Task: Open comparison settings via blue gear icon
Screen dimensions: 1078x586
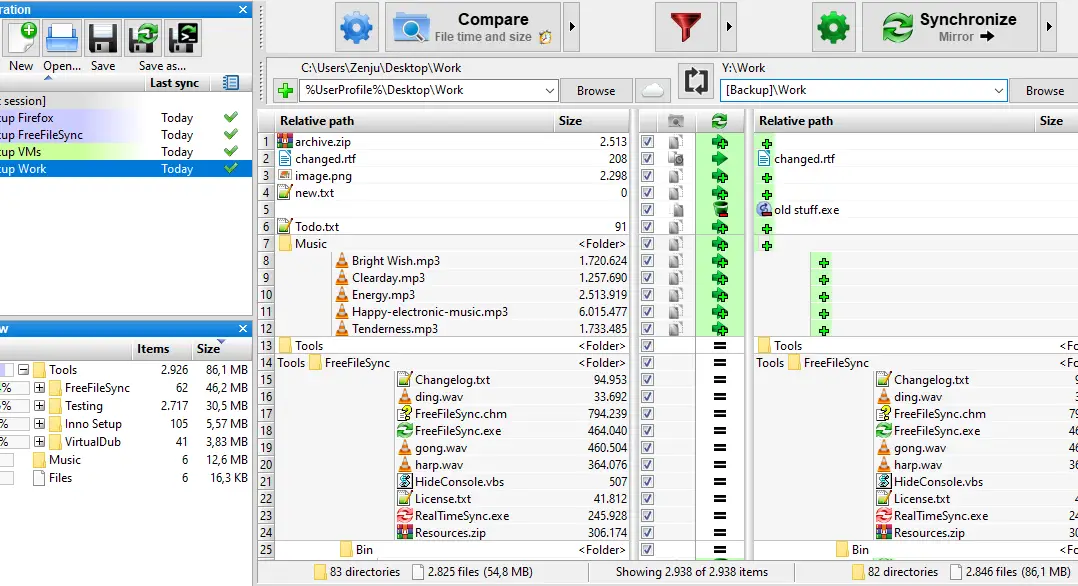Action: click(x=356, y=28)
